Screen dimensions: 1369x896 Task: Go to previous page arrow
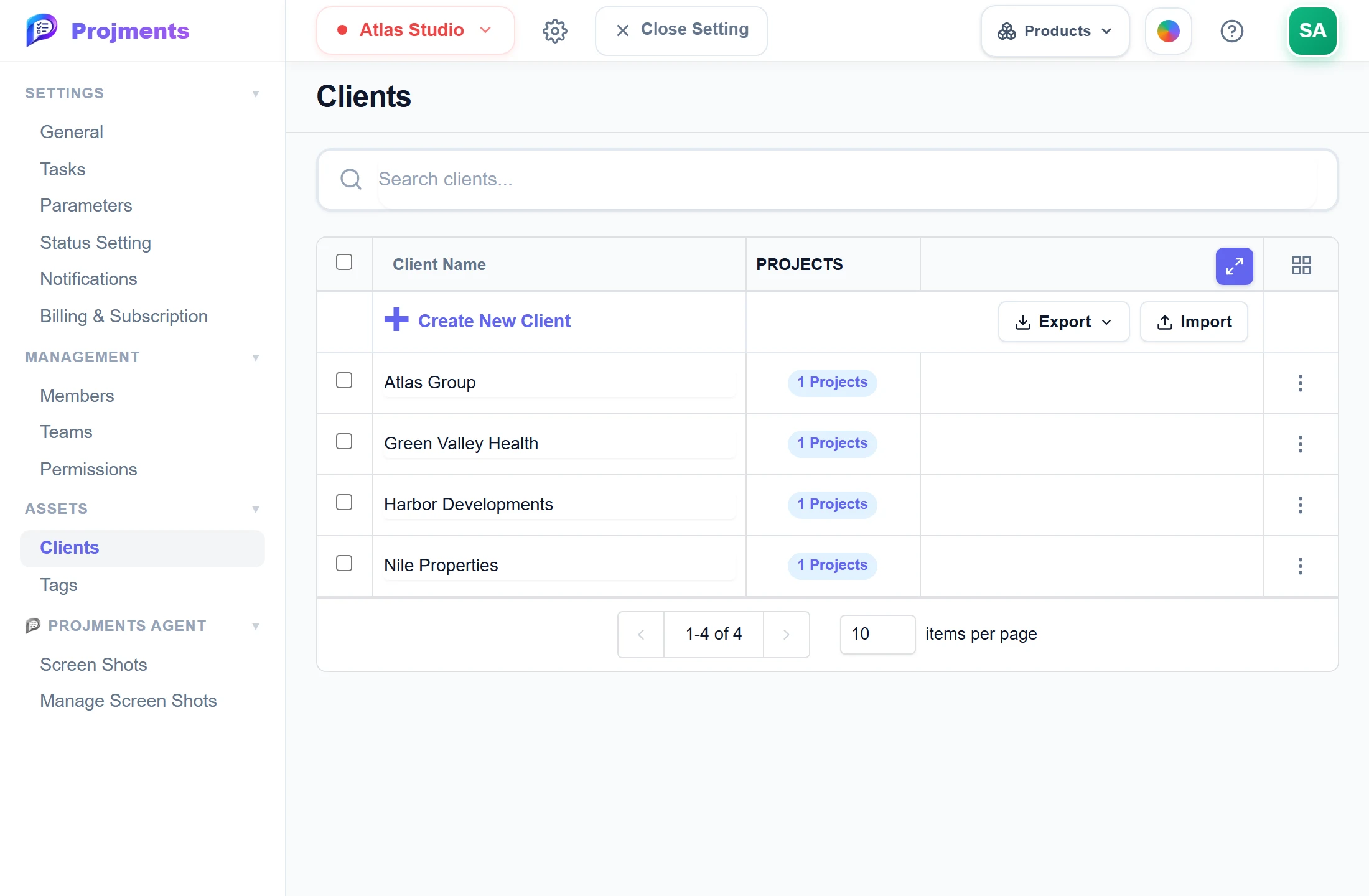pyautogui.click(x=641, y=634)
